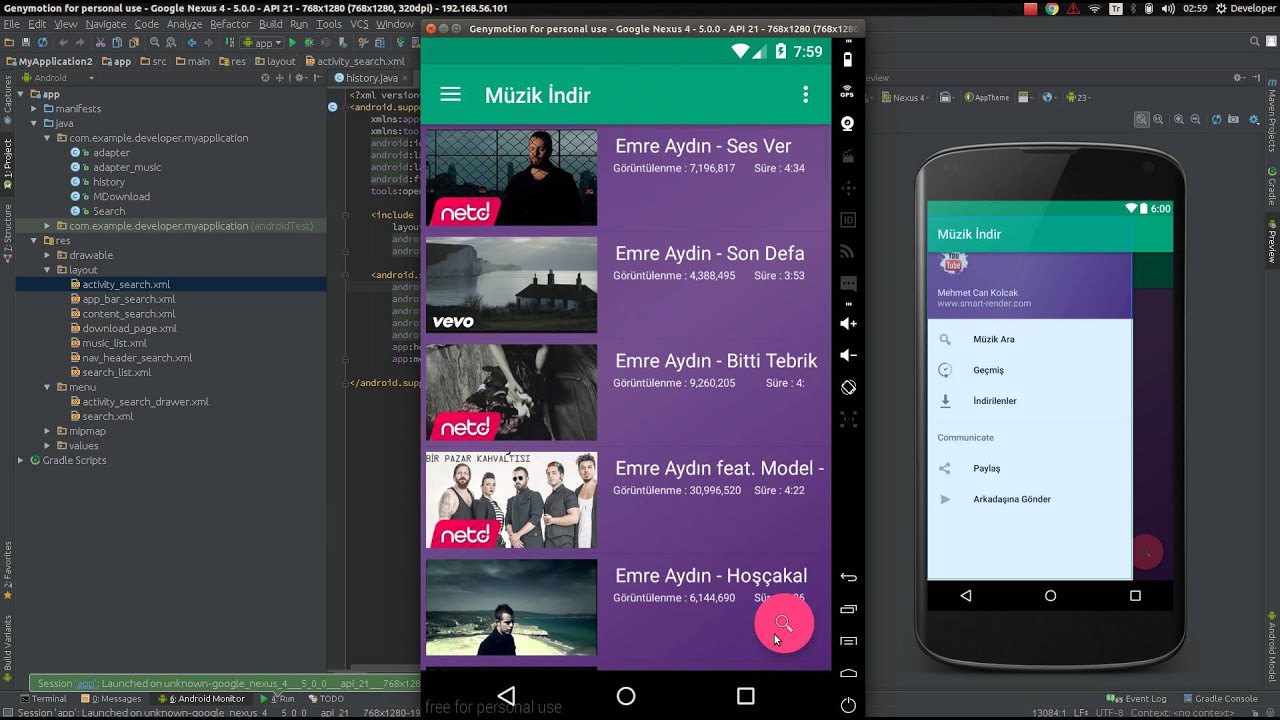Open the hamburger menu in Müzik İndir app
1280x720 pixels.
click(450, 94)
